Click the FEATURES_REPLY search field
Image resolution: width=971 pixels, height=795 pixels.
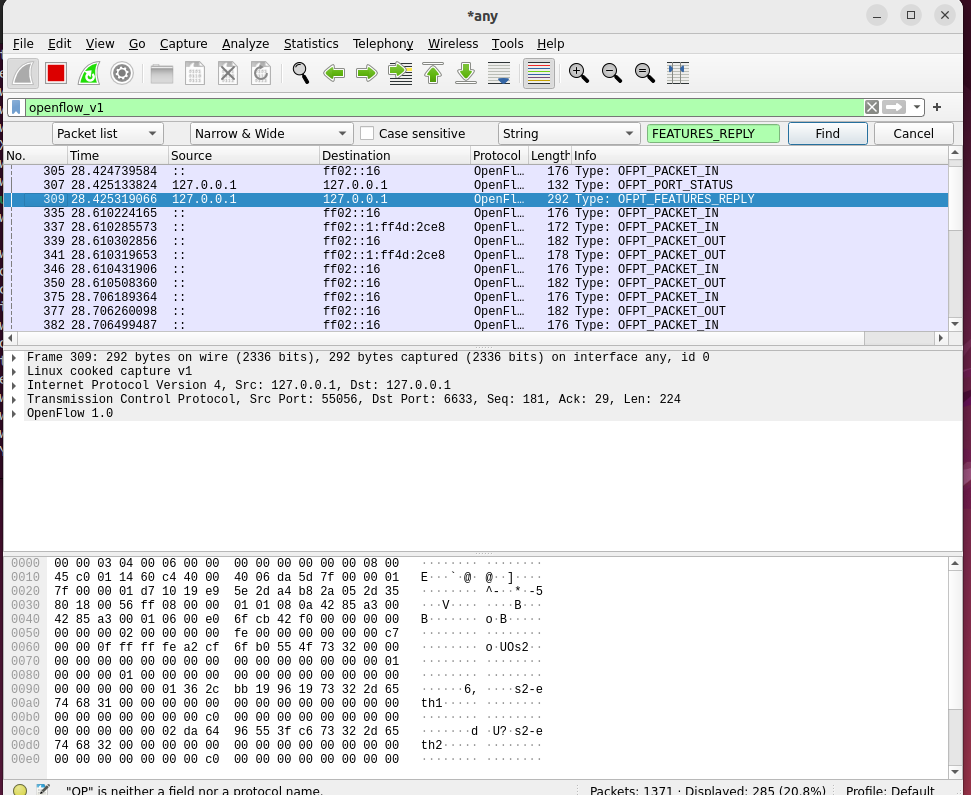[x=713, y=134]
